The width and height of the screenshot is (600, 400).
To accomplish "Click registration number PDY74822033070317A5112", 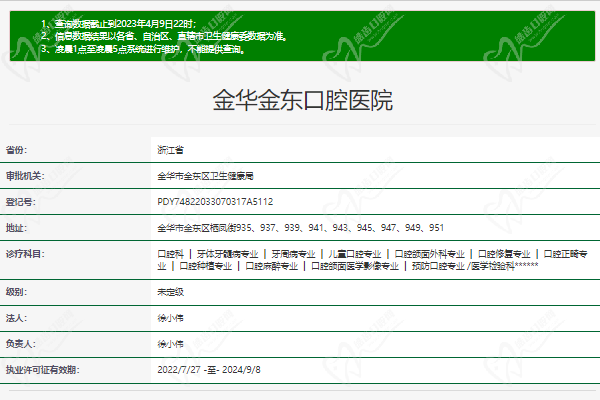I will click(x=215, y=201).
